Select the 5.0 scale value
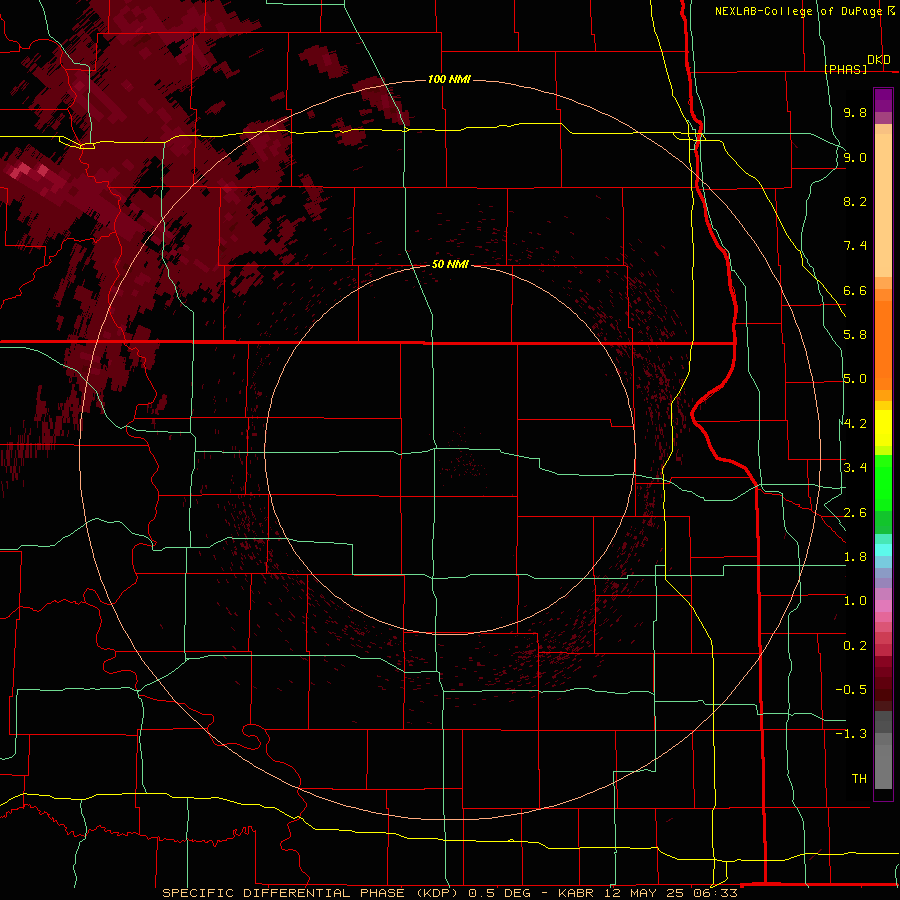Viewport: 900px width, 900px height. 855,379
